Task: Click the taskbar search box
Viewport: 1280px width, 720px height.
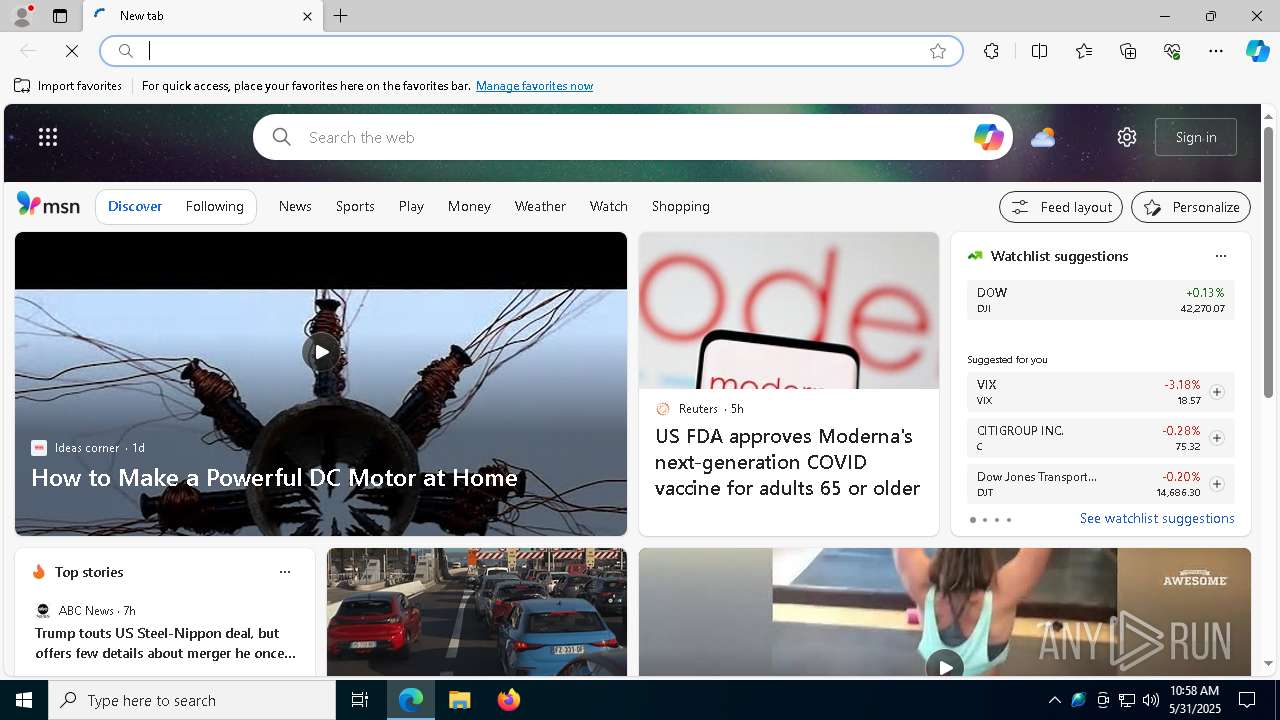Action: click(x=192, y=700)
